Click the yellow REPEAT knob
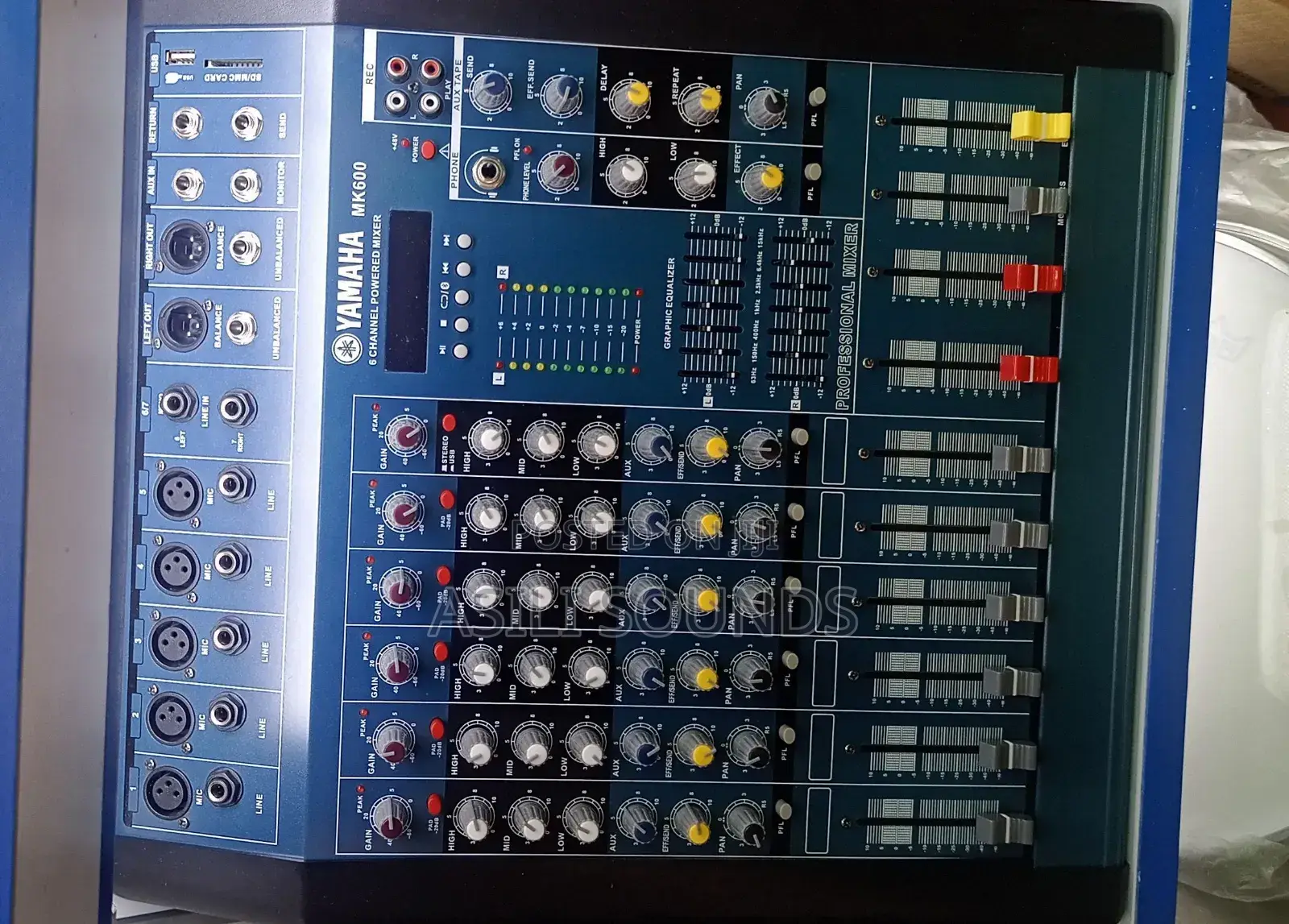This screenshot has width=1289, height=924. (x=701, y=101)
